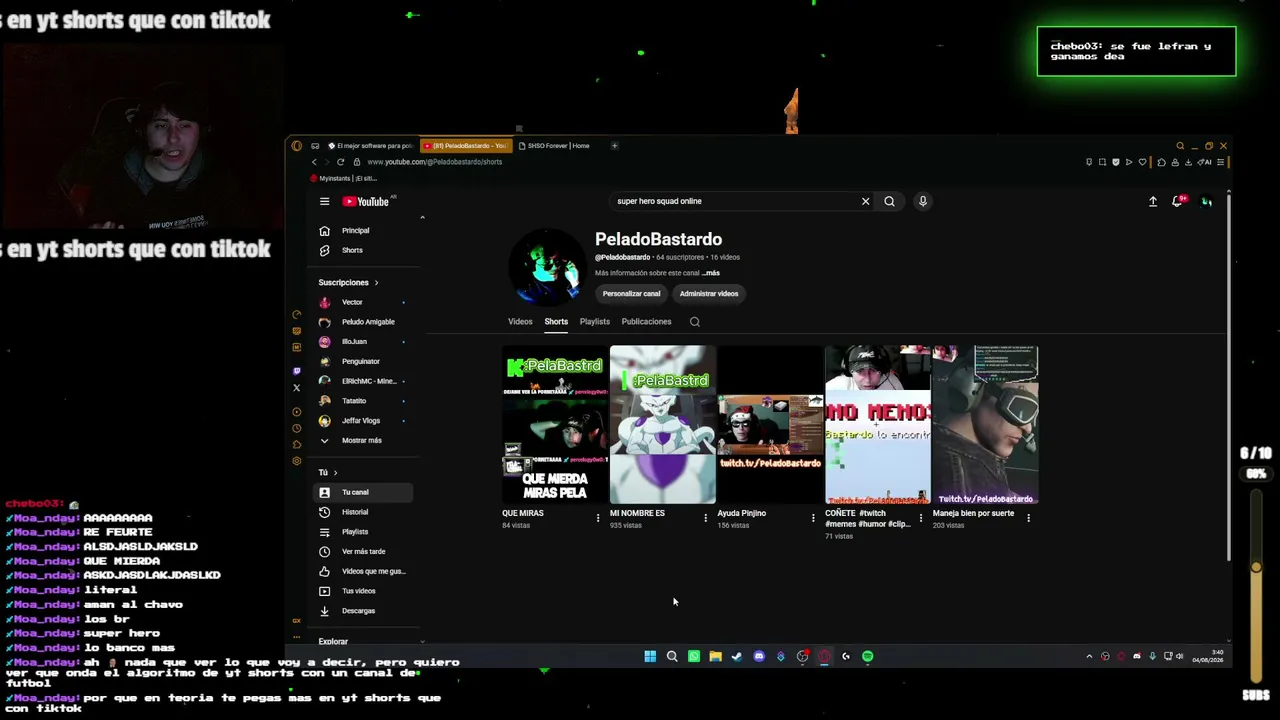The height and width of the screenshot is (720, 1280).
Task: Open Ver más tarde in the sidebar
Action: click(x=364, y=551)
